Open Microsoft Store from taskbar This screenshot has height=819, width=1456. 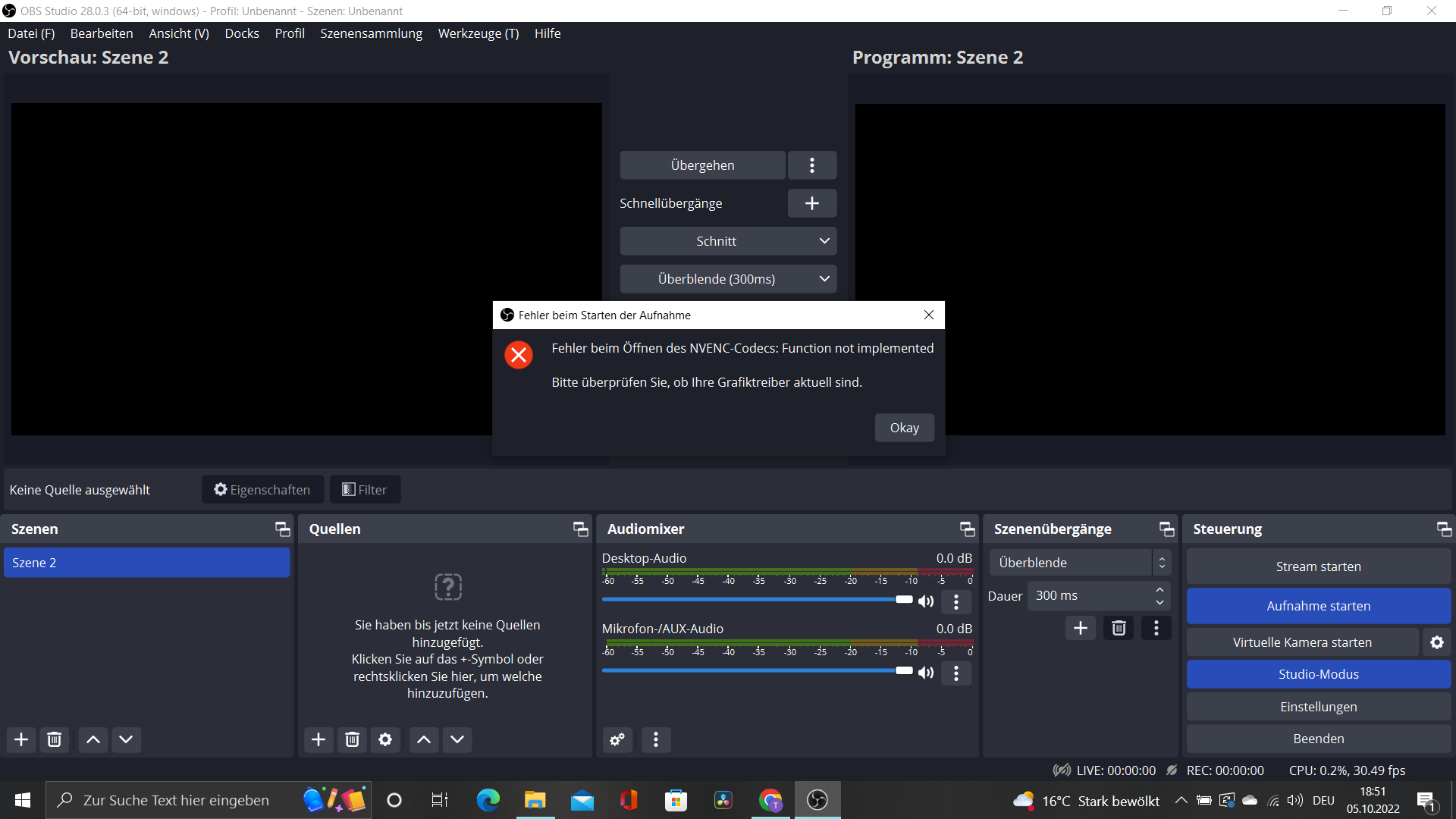(676, 800)
